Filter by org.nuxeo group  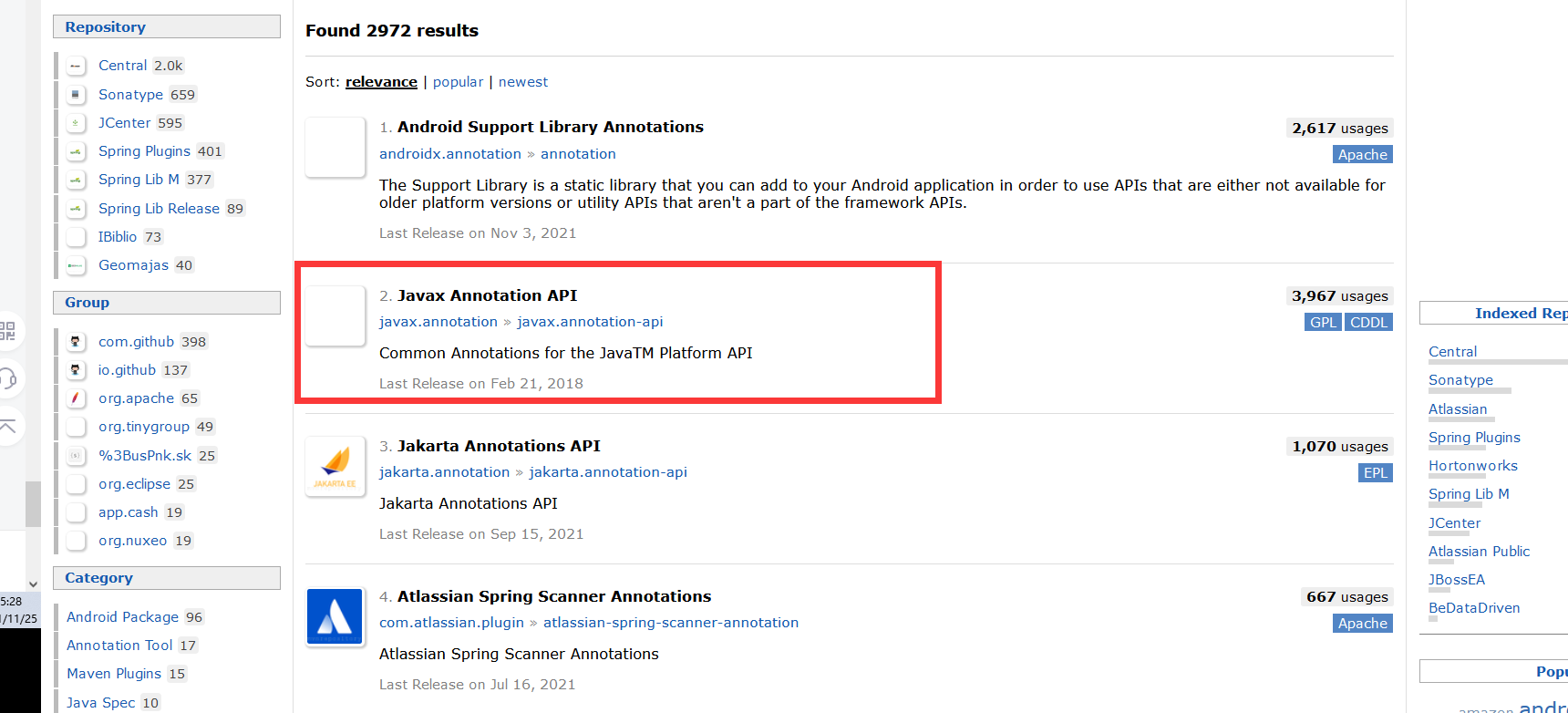[x=132, y=541]
